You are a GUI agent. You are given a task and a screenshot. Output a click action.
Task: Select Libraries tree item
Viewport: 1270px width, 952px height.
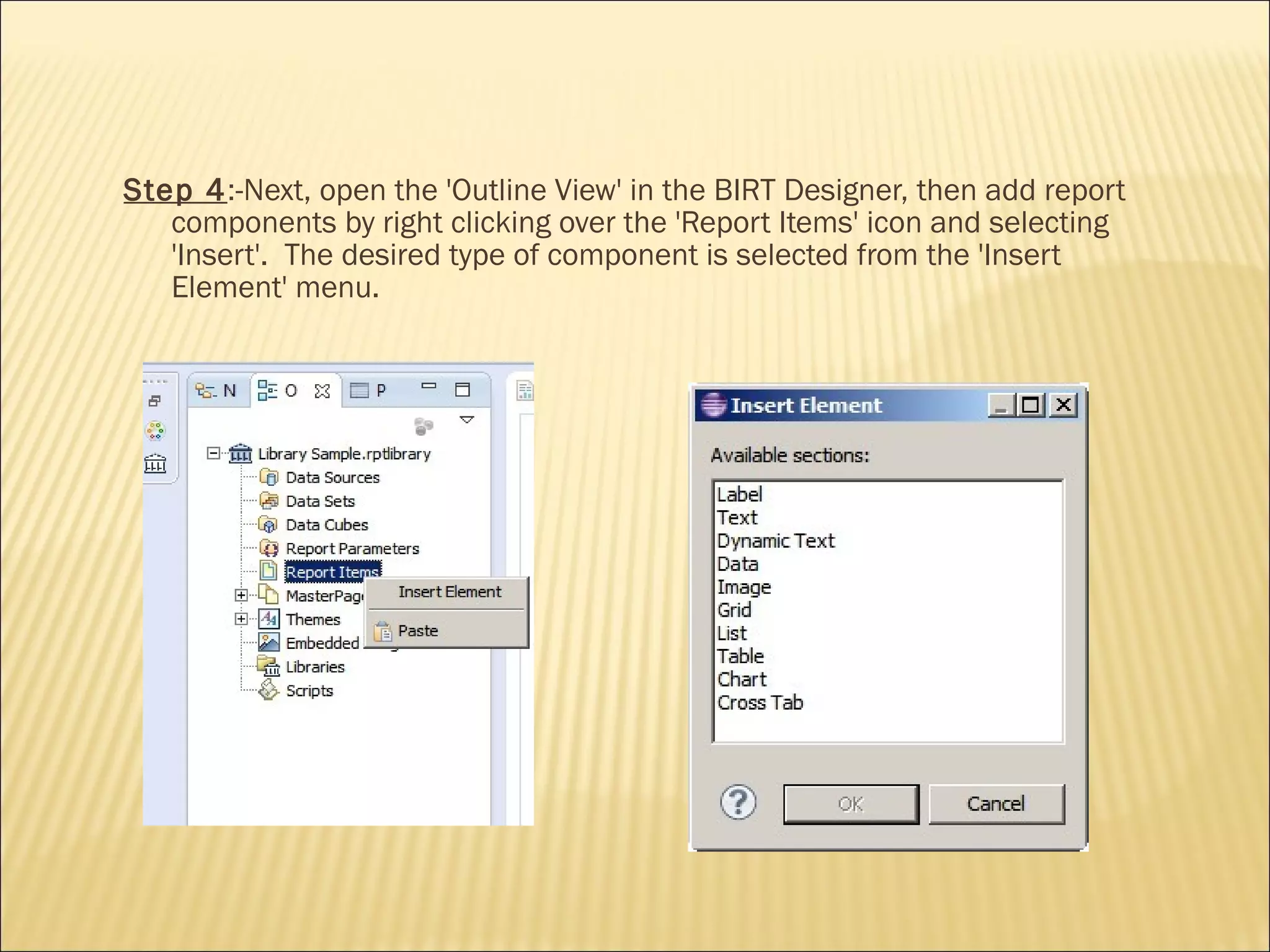tap(315, 668)
